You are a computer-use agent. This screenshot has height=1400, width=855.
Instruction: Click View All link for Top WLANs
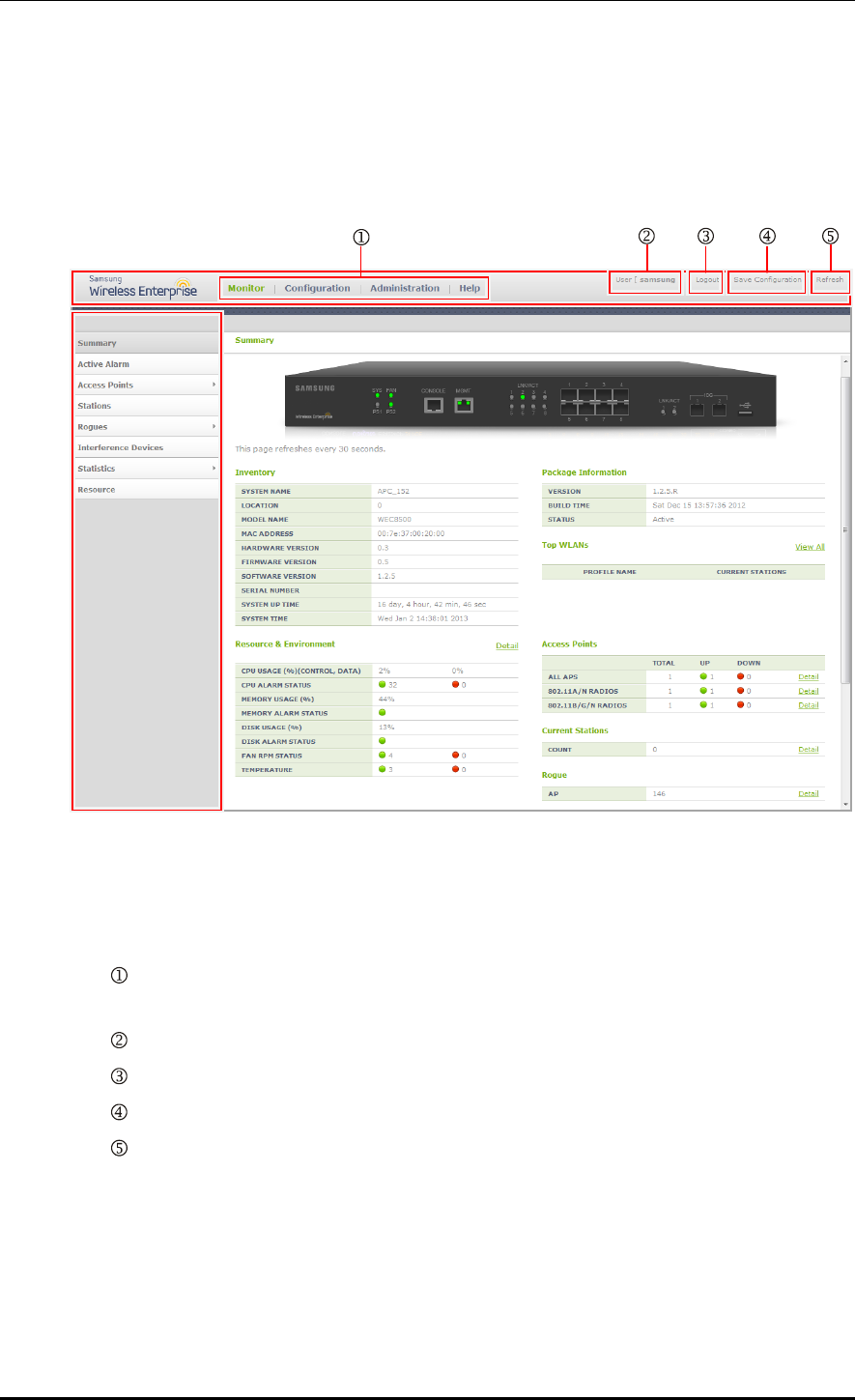[810, 547]
